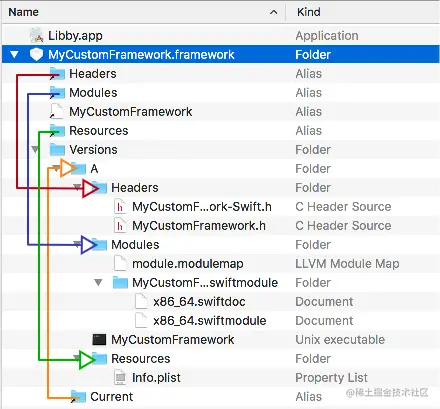Collapse the MyCustomFramework.framework disclosure triangle

coord(14,54)
